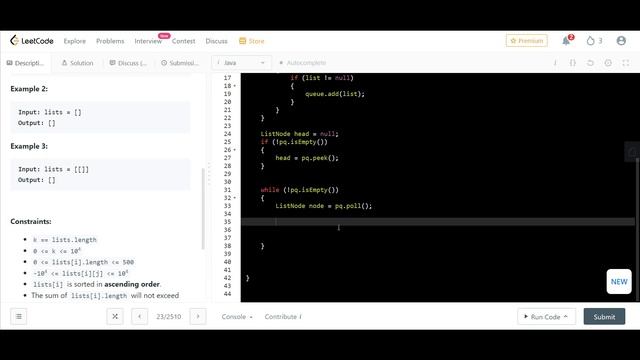Open the Interview menu

click(148, 41)
